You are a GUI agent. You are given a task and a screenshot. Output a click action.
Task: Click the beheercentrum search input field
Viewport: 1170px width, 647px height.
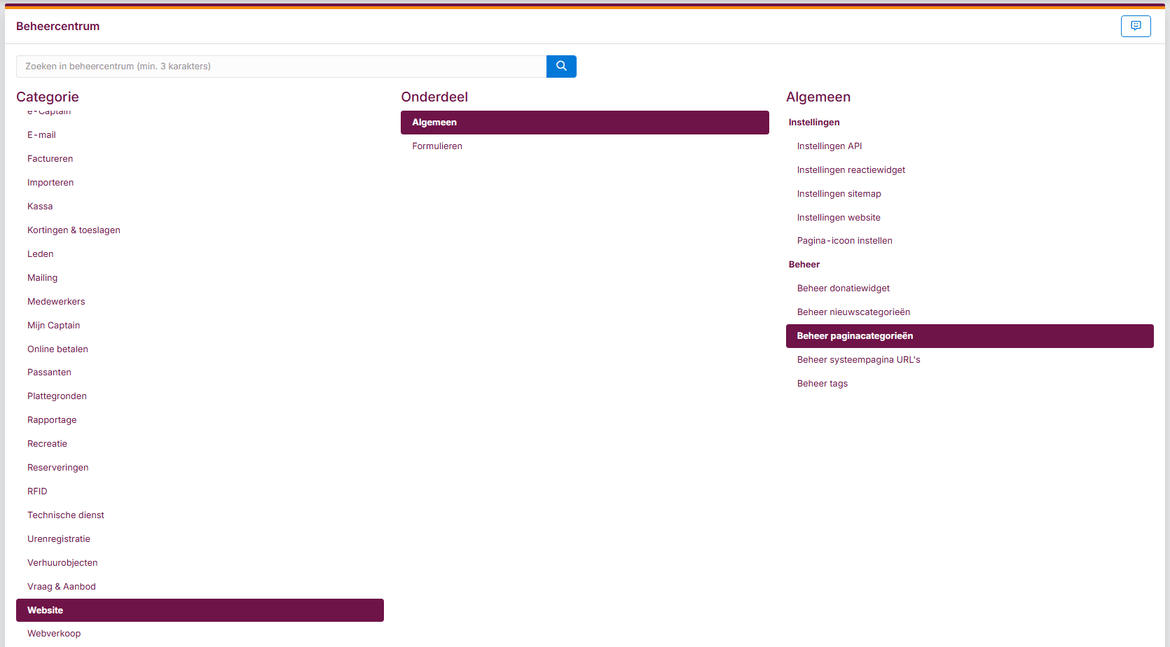(x=280, y=66)
